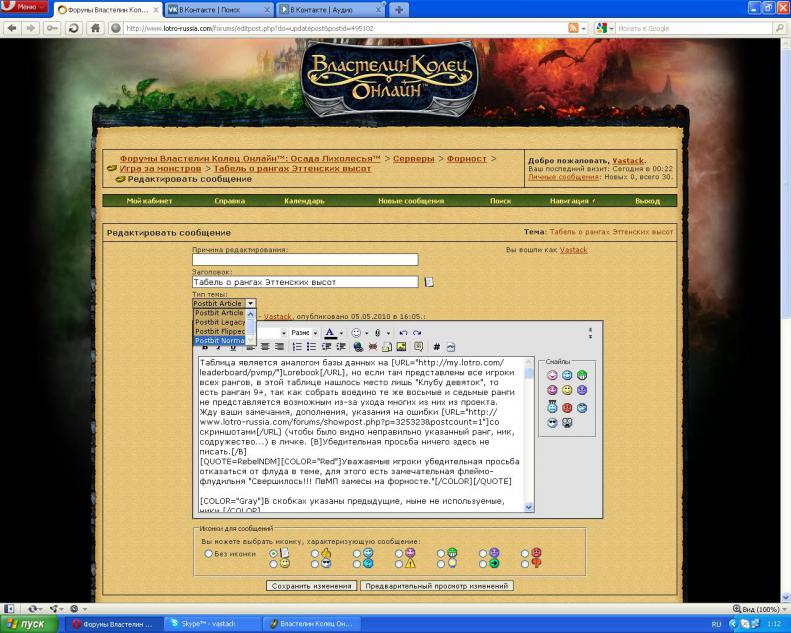Screen dimensions: 791x633
Task: Insert a numbered list in the editor
Action: click(x=297, y=347)
